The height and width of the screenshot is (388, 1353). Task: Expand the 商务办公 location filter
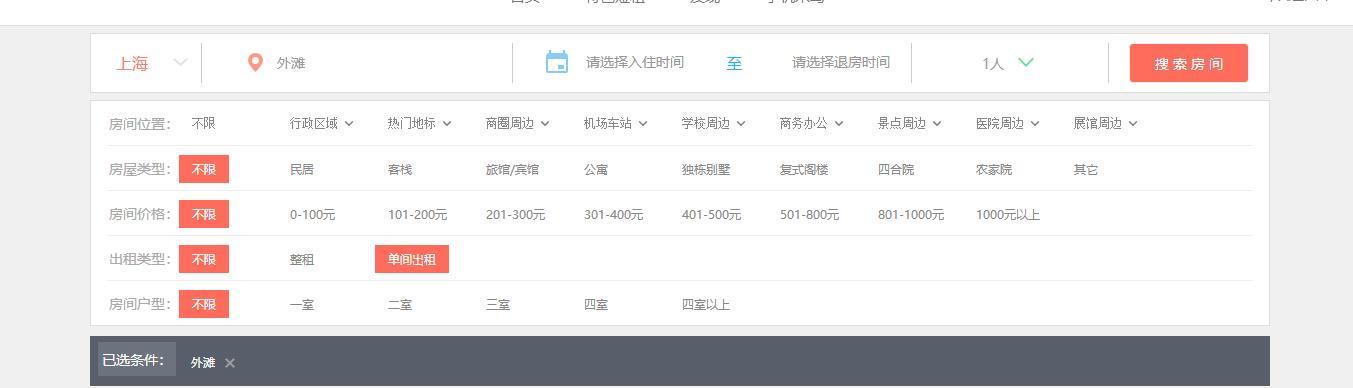(x=811, y=124)
